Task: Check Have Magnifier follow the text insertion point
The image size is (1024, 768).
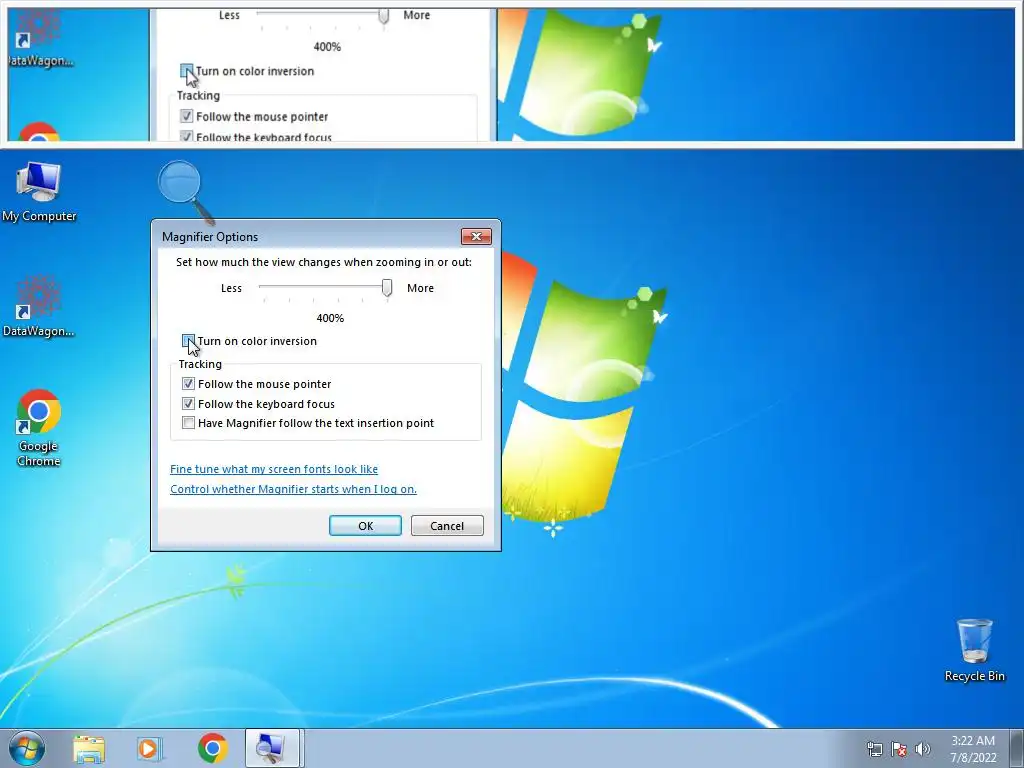Action: [x=188, y=423]
